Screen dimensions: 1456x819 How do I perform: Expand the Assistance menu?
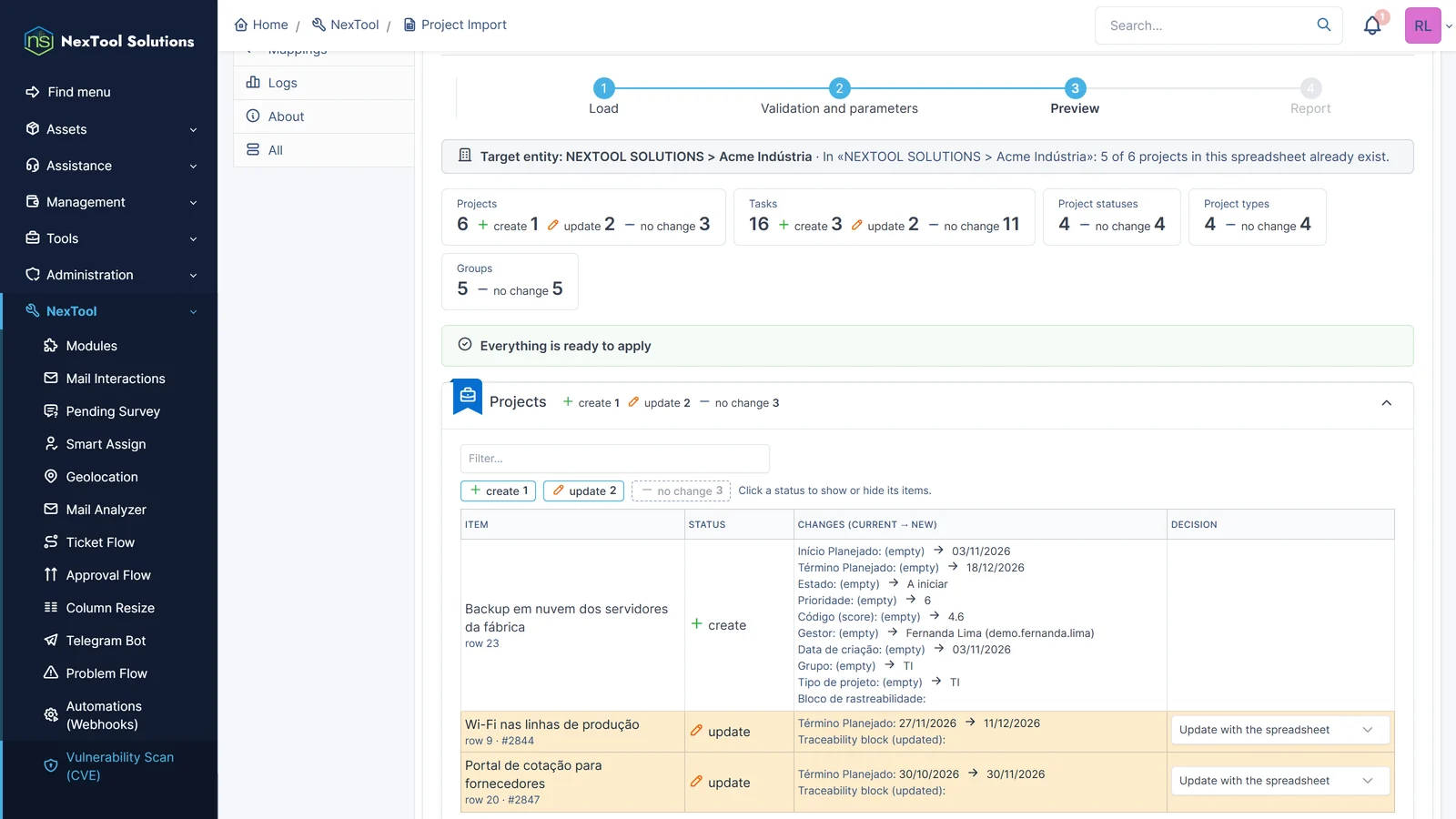(109, 166)
